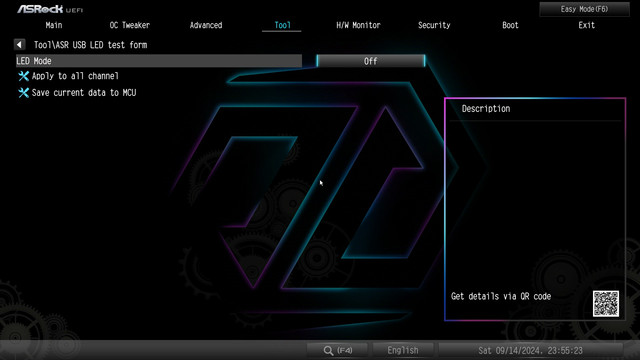640x360 pixels.
Task: Click Apply to all channel
Action: pos(75,76)
